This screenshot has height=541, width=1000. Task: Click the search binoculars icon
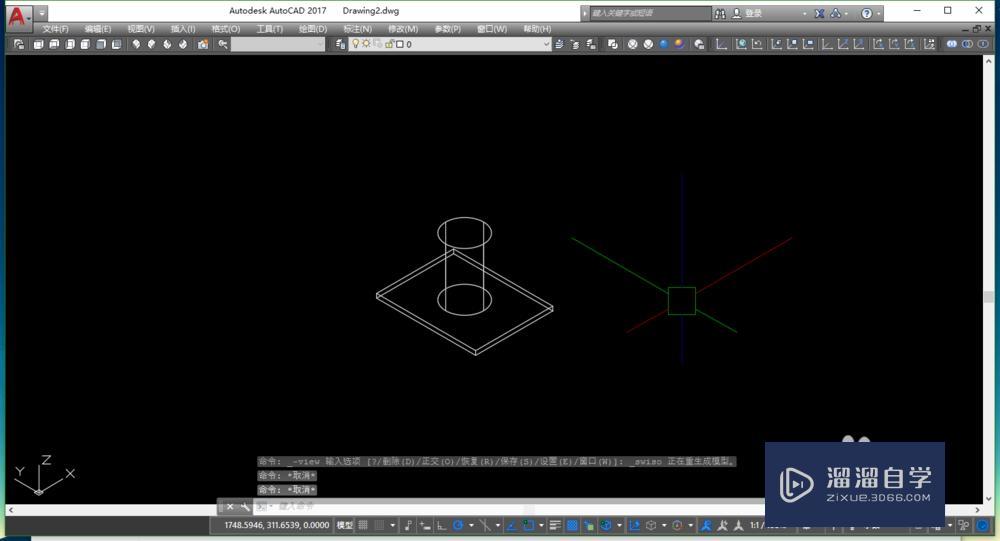pyautogui.click(x=720, y=13)
